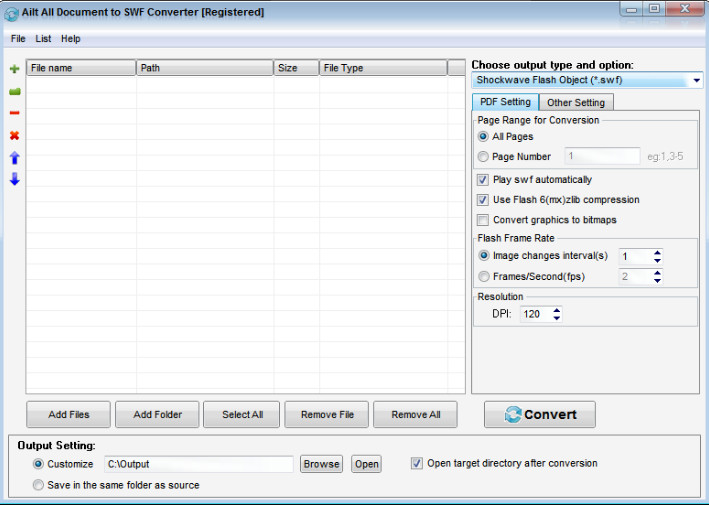This screenshot has width=709, height=505.
Task: Disable Play swf automatically checkbox
Action: point(483,180)
